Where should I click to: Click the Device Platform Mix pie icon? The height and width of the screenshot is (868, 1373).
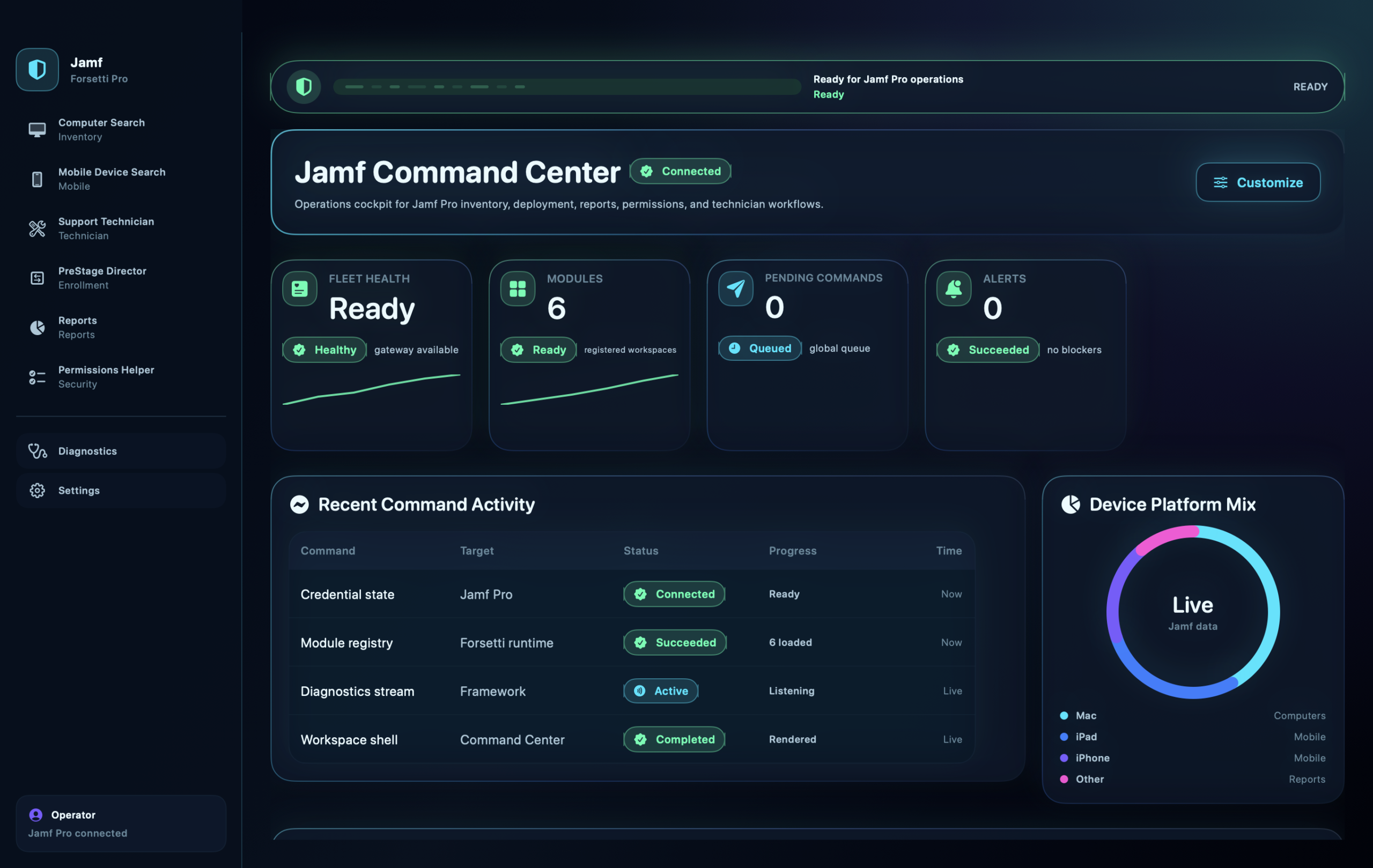click(1070, 505)
